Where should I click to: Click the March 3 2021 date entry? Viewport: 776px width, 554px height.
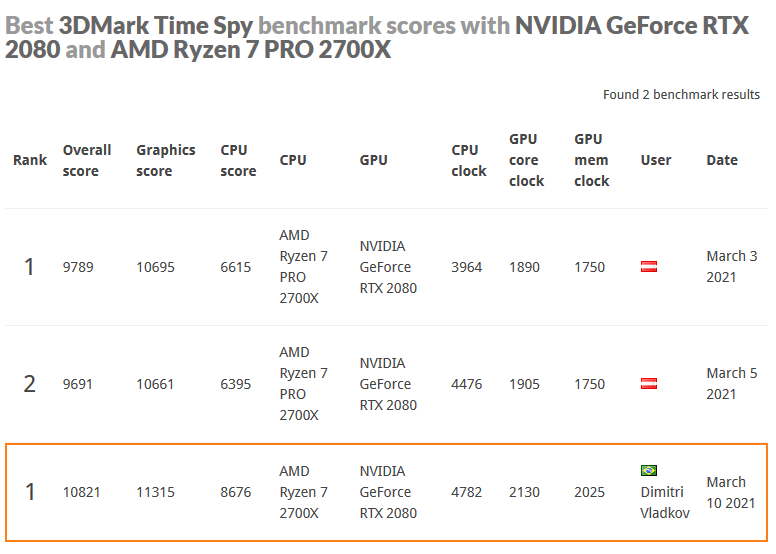tap(731, 267)
